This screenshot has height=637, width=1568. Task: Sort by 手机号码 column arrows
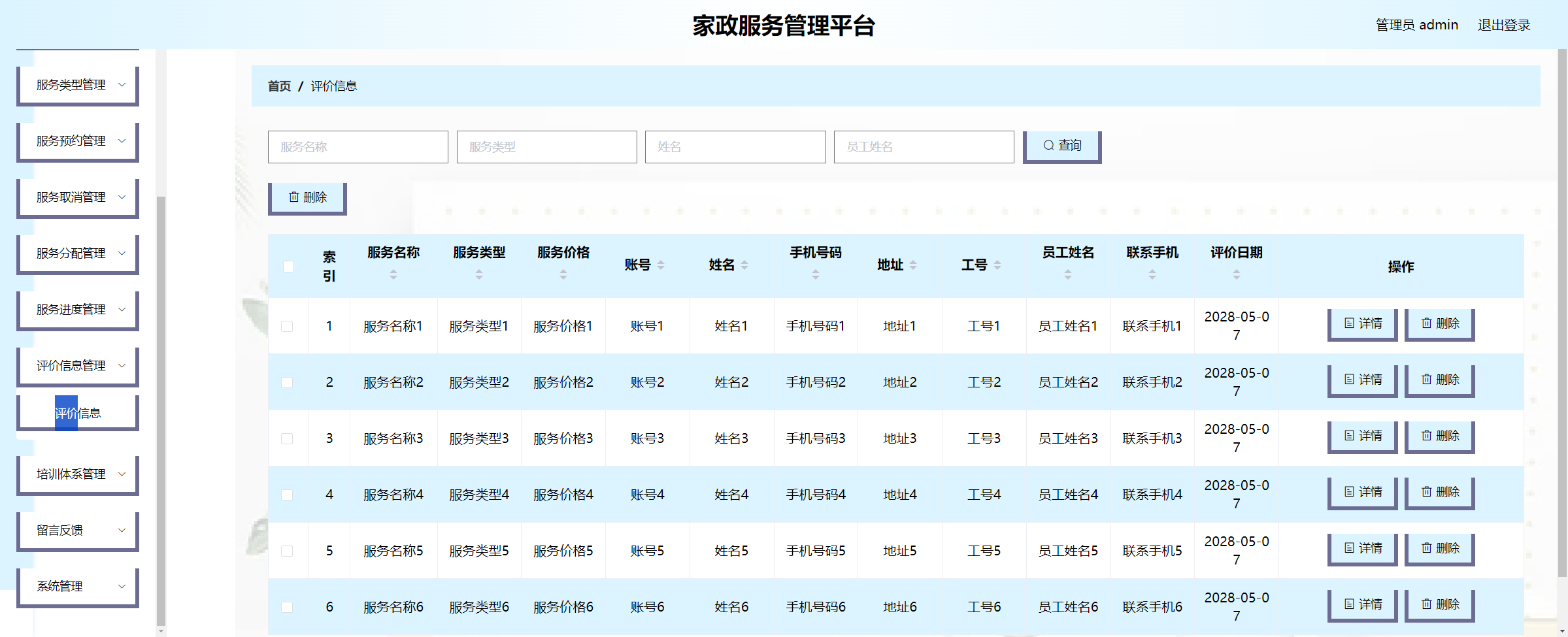(816, 275)
